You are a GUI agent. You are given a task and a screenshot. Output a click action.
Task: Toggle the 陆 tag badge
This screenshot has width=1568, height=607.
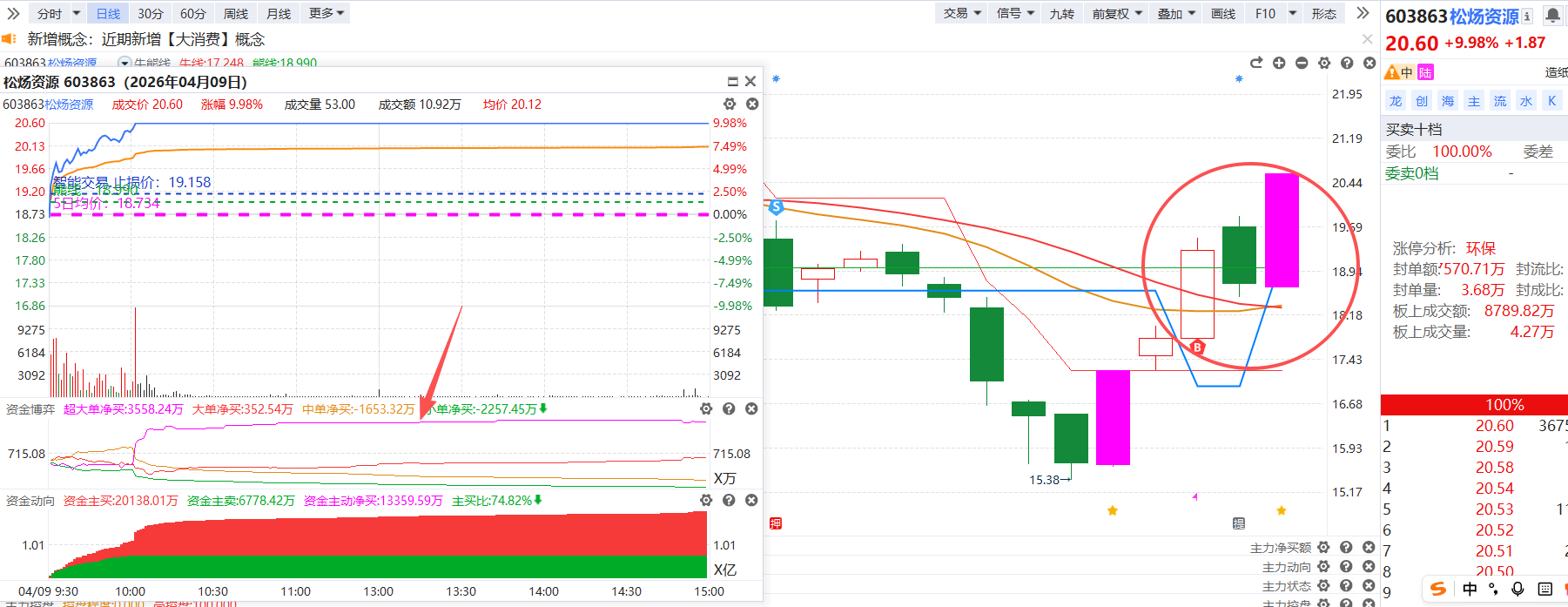point(1425,72)
